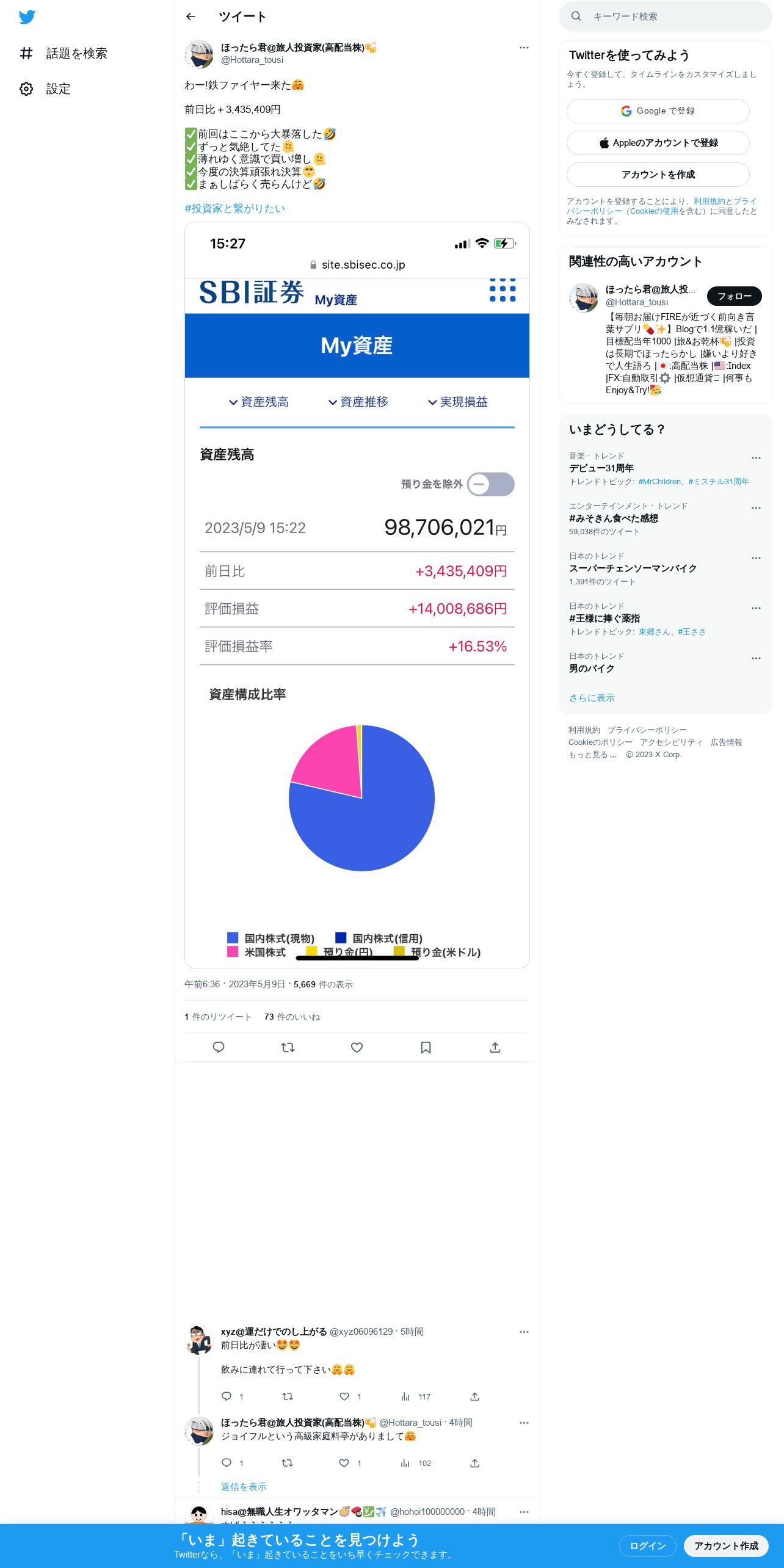Image resolution: width=784 pixels, height=1568 pixels.
Task: Share the main tweet via share icon
Action: pos(495,1047)
